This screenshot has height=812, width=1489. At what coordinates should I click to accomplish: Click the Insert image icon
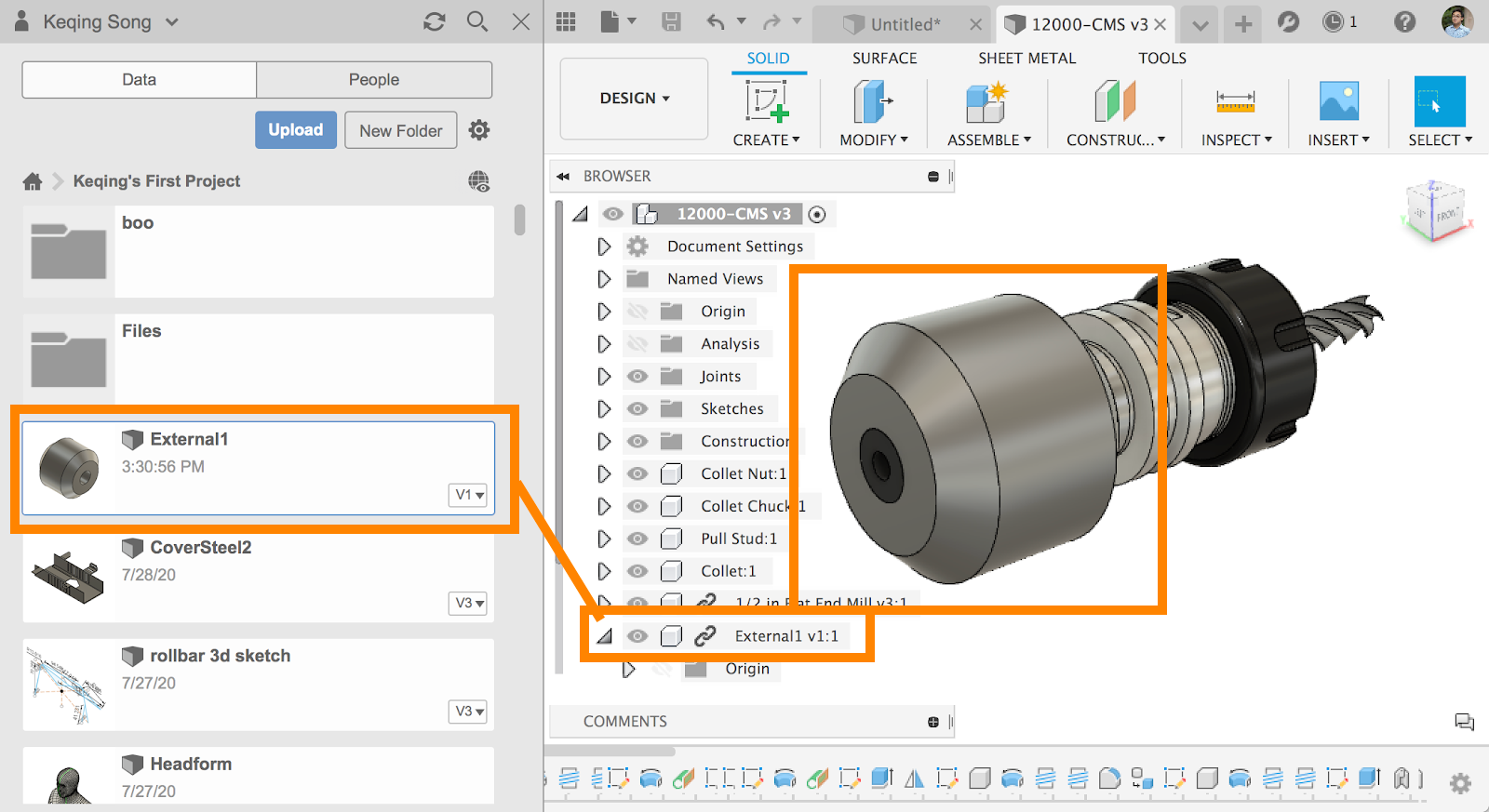(1338, 101)
